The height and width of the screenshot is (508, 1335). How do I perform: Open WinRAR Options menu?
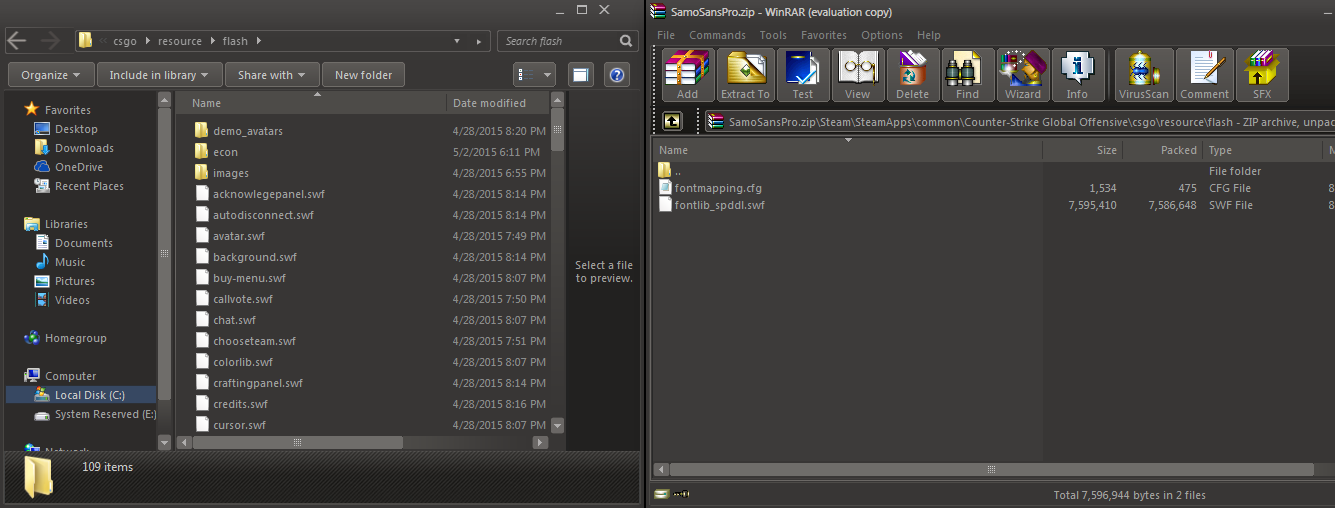pos(882,35)
